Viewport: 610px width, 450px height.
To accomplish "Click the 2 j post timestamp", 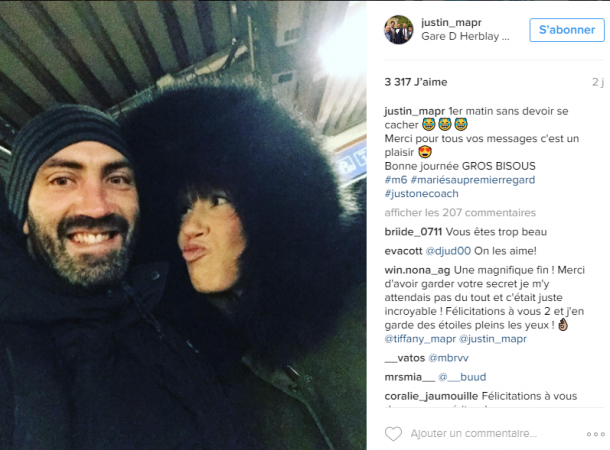I will coord(598,82).
